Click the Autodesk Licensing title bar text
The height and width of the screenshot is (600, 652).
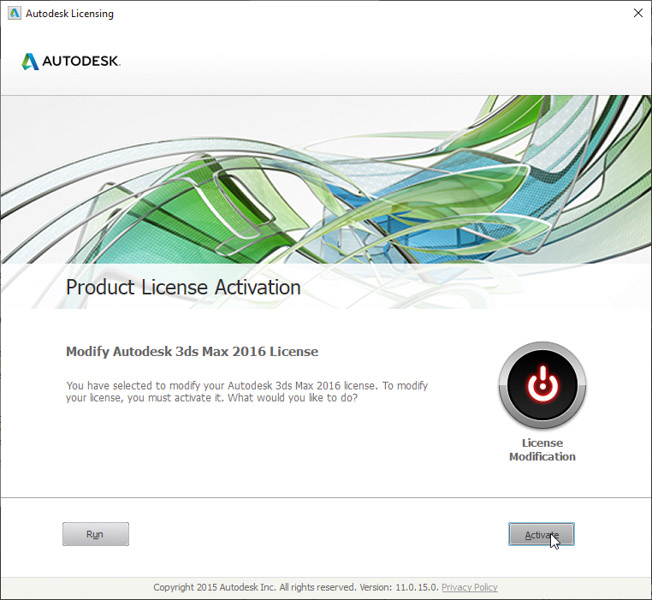click(x=69, y=14)
